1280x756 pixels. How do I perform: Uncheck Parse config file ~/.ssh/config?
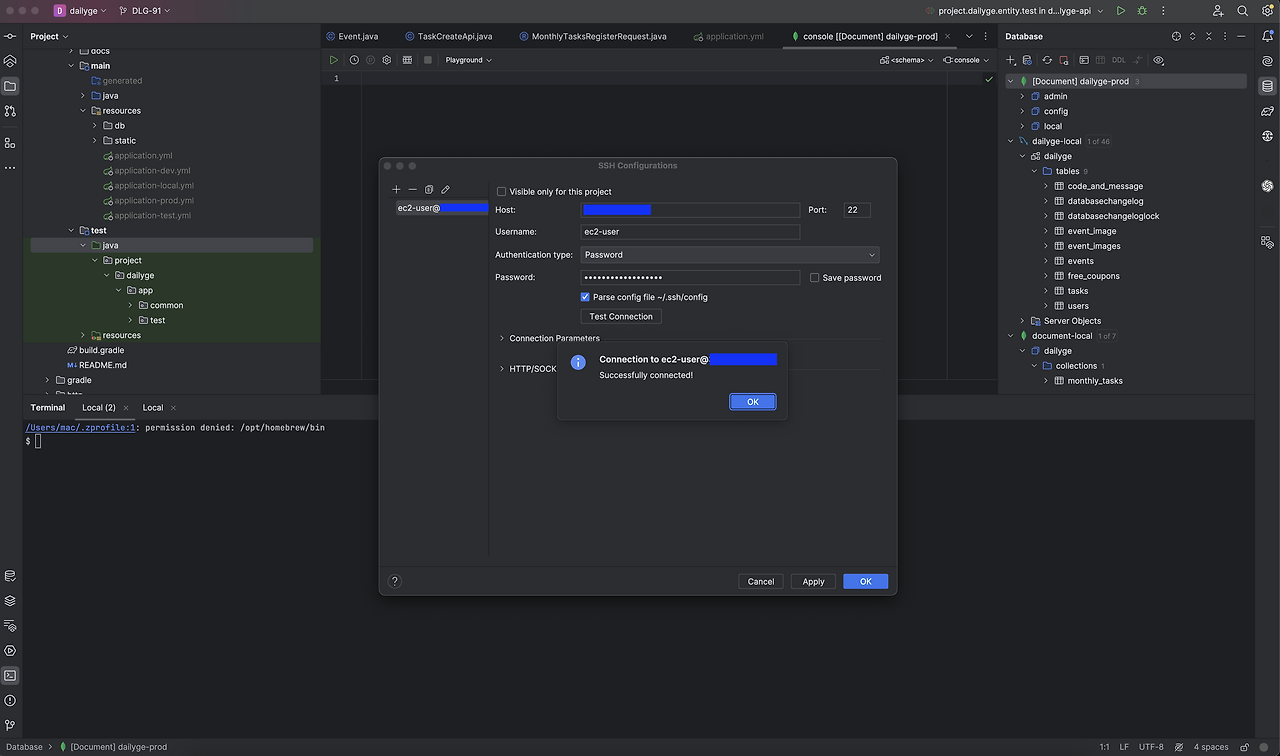coord(585,297)
